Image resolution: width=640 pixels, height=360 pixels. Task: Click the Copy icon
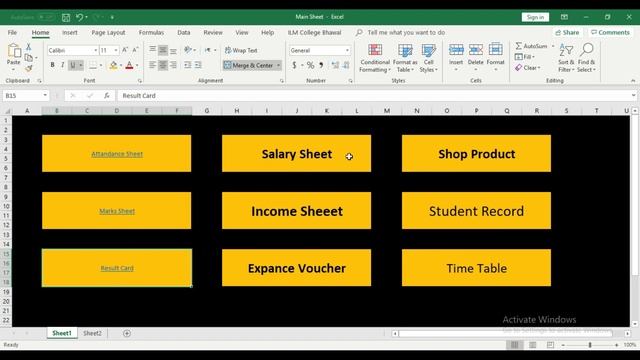point(29,58)
